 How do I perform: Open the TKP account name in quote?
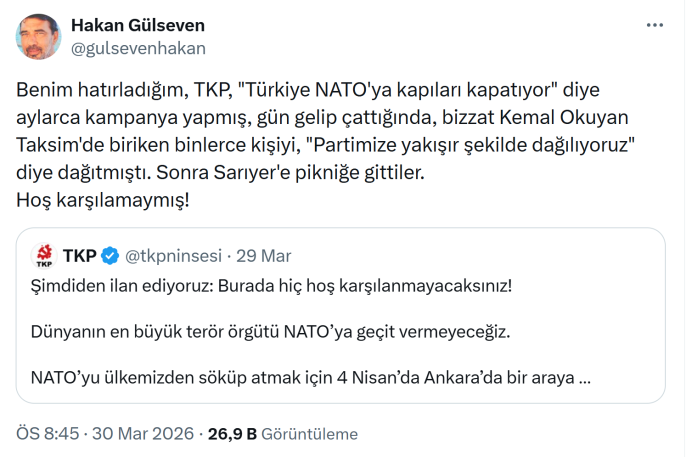pyautogui.click(x=80, y=256)
